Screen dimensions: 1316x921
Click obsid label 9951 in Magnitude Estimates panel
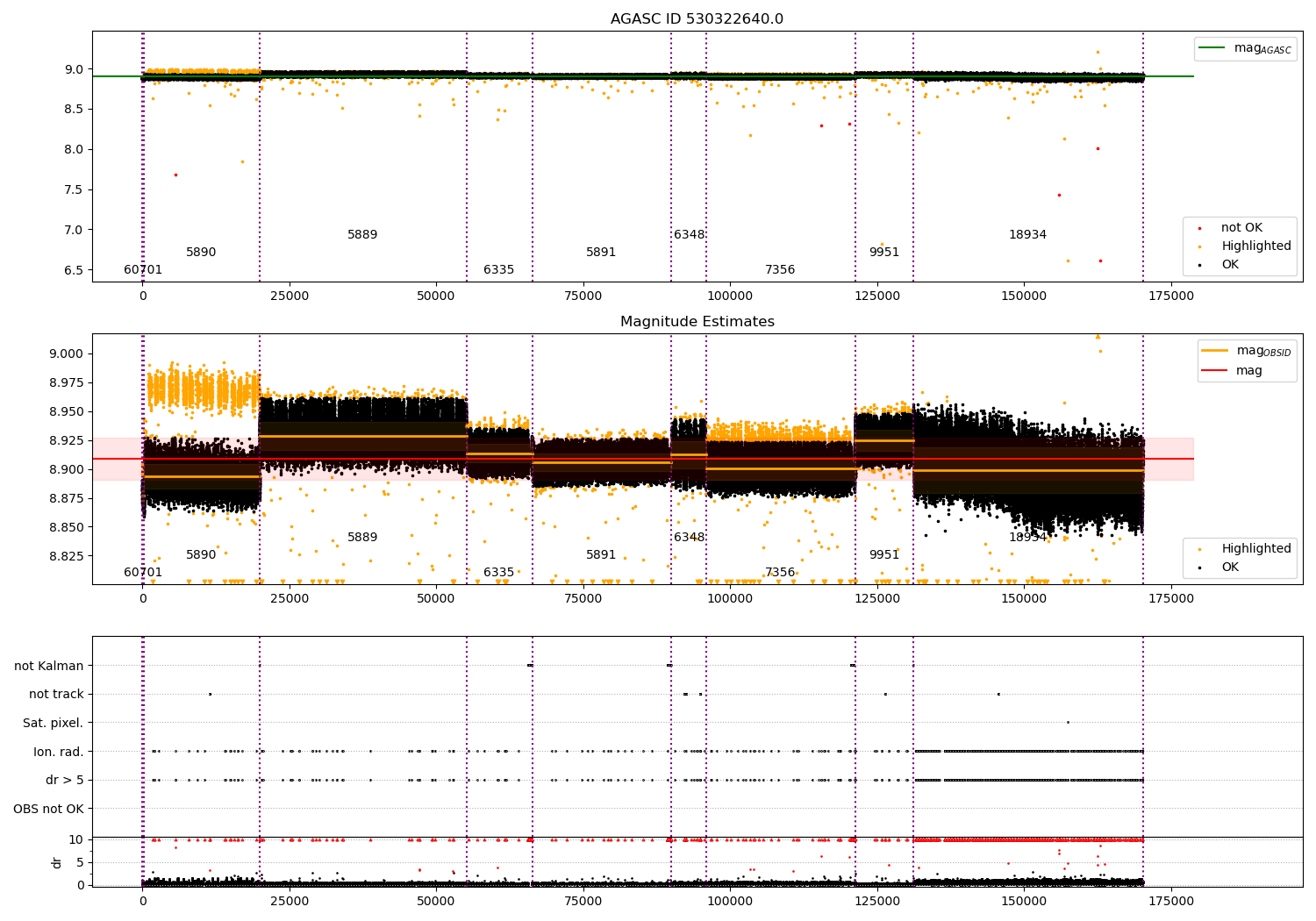[884, 555]
